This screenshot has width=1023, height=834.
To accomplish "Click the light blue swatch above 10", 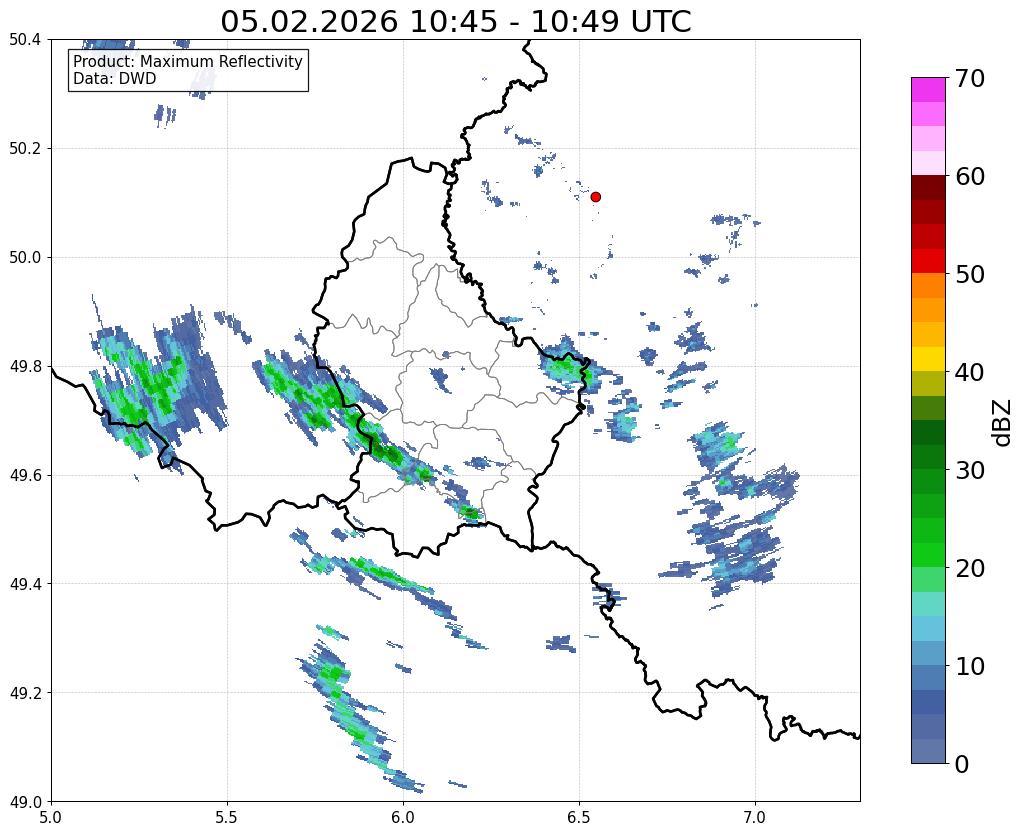I will pyautogui.click(x=928, y=653).
